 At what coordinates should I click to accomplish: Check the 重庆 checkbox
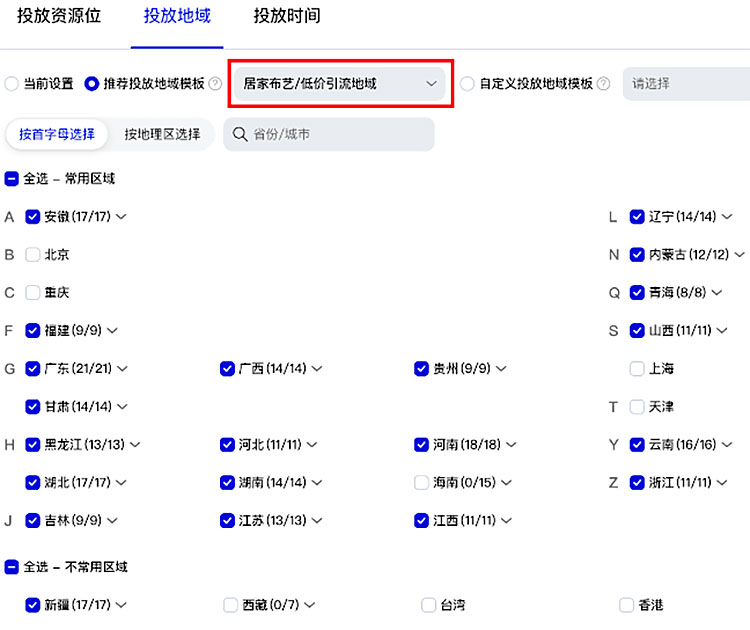coord(33,292)
